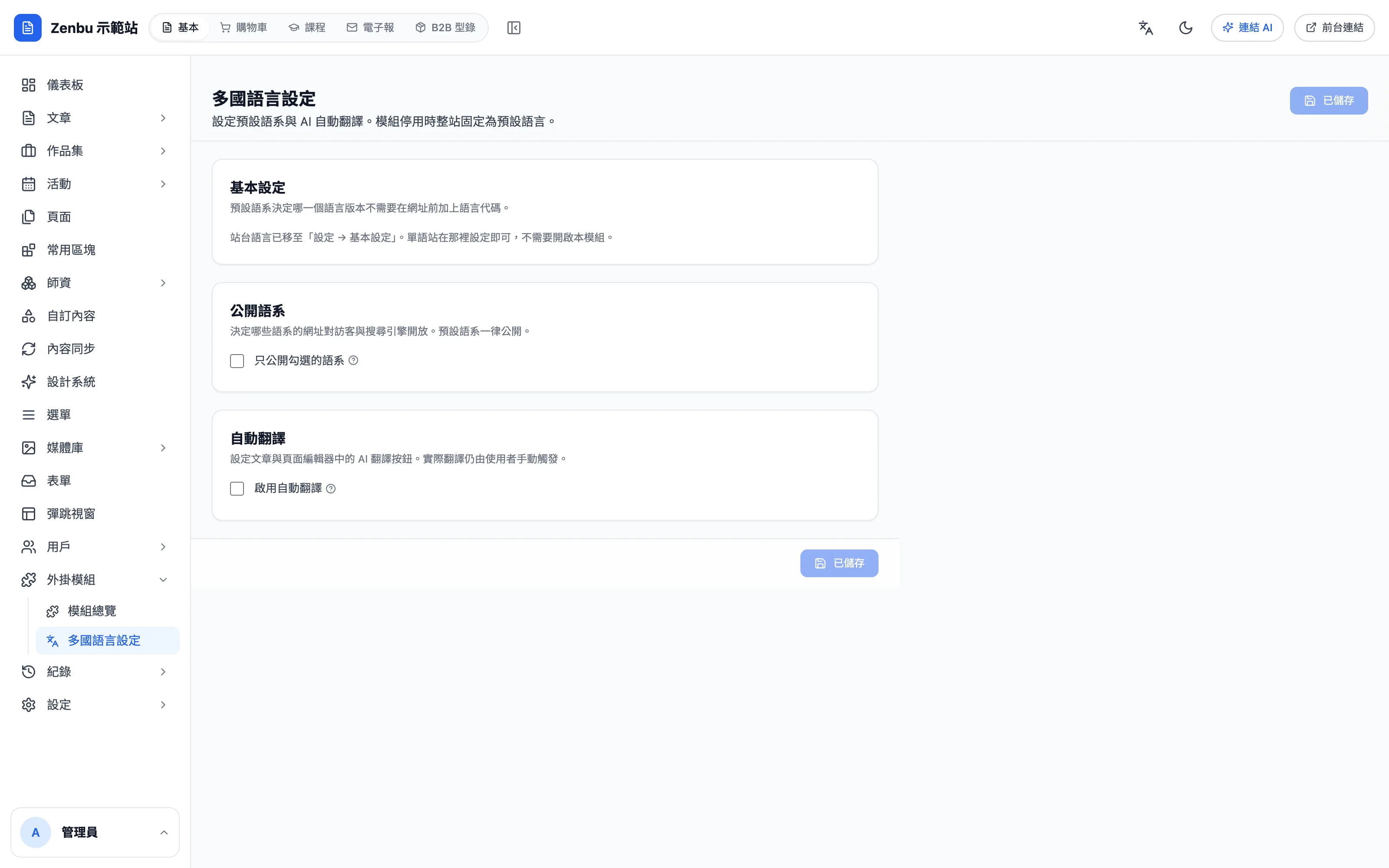Expand the 用戶 section chevron

point(163,547)
